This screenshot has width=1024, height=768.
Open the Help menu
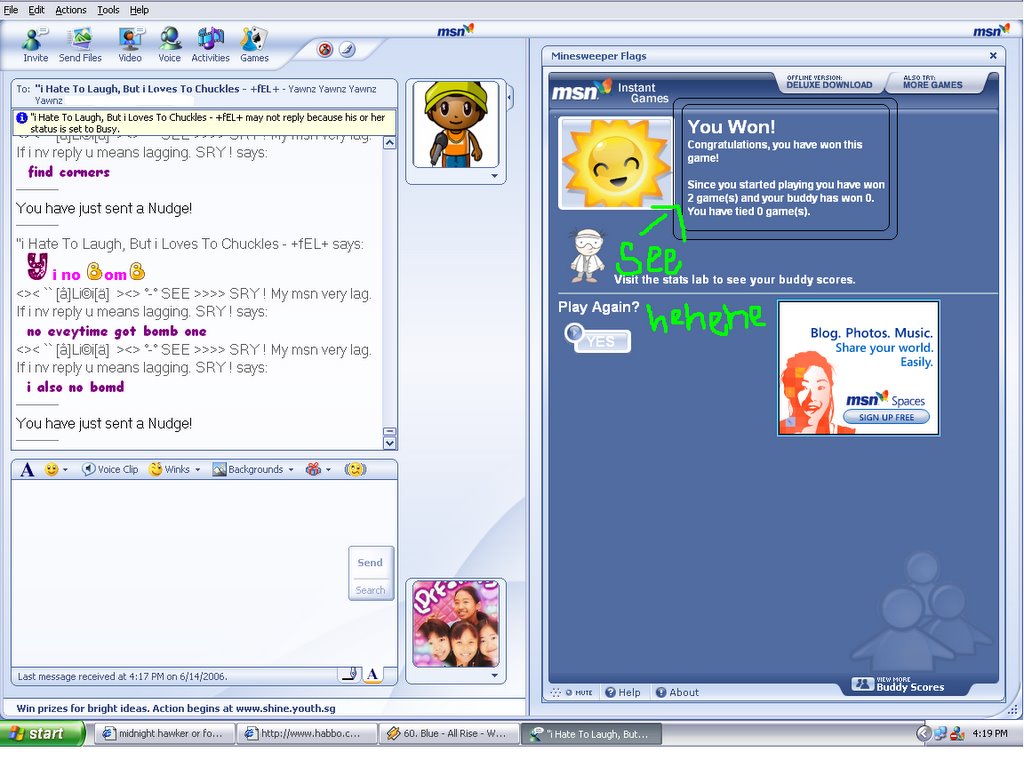139,10
